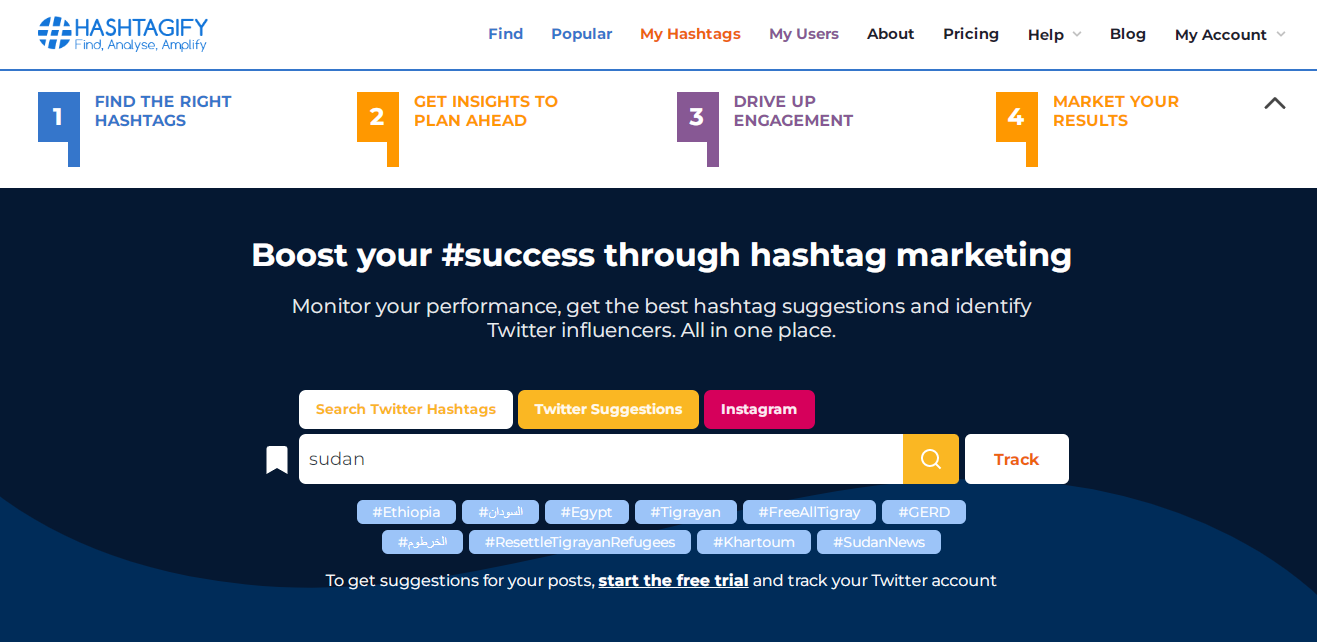Click the purple step 3 badge
The height and width of the screenshot is (642, 1317).
(x=697, y=117)
